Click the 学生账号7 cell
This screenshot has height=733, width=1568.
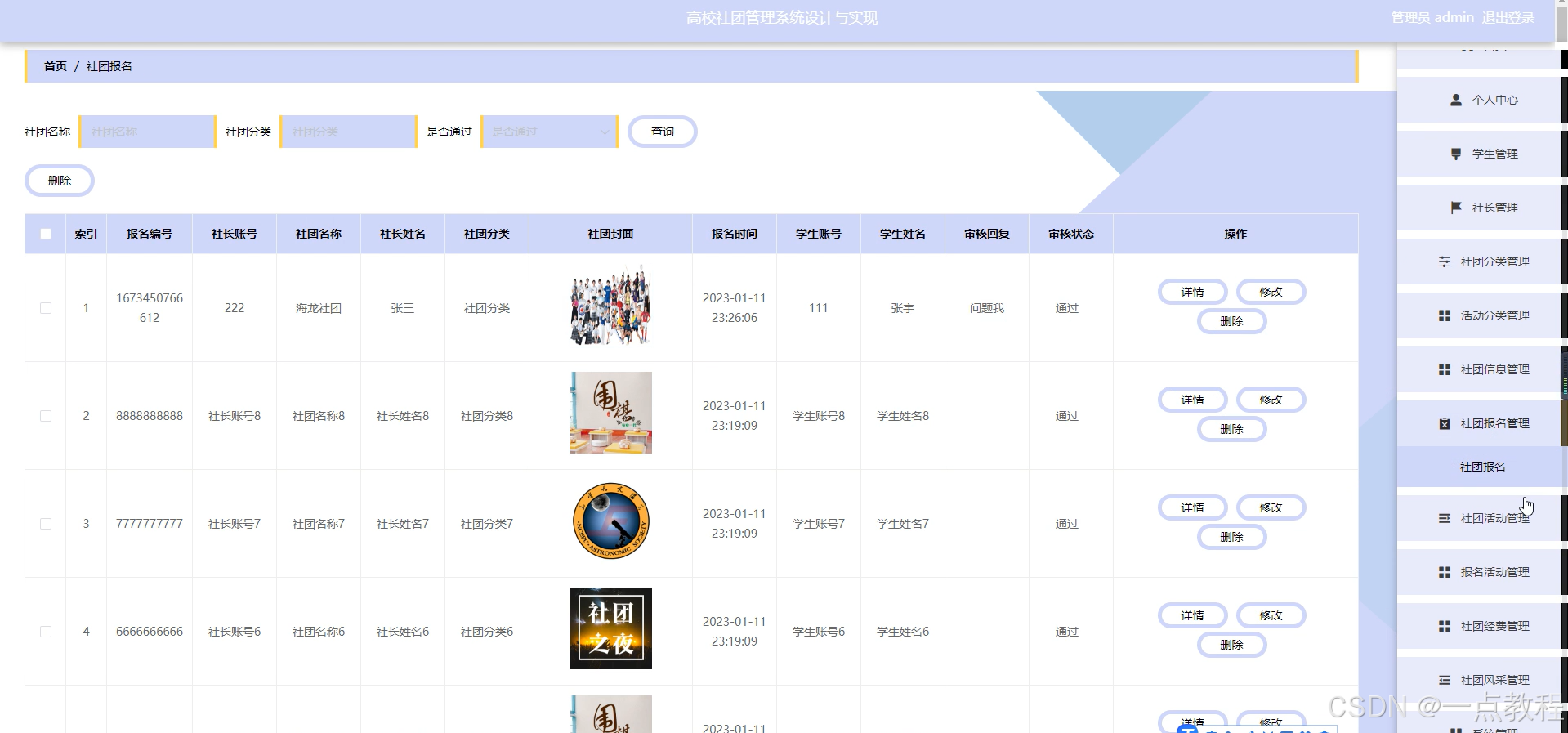(x=819, y=524)
